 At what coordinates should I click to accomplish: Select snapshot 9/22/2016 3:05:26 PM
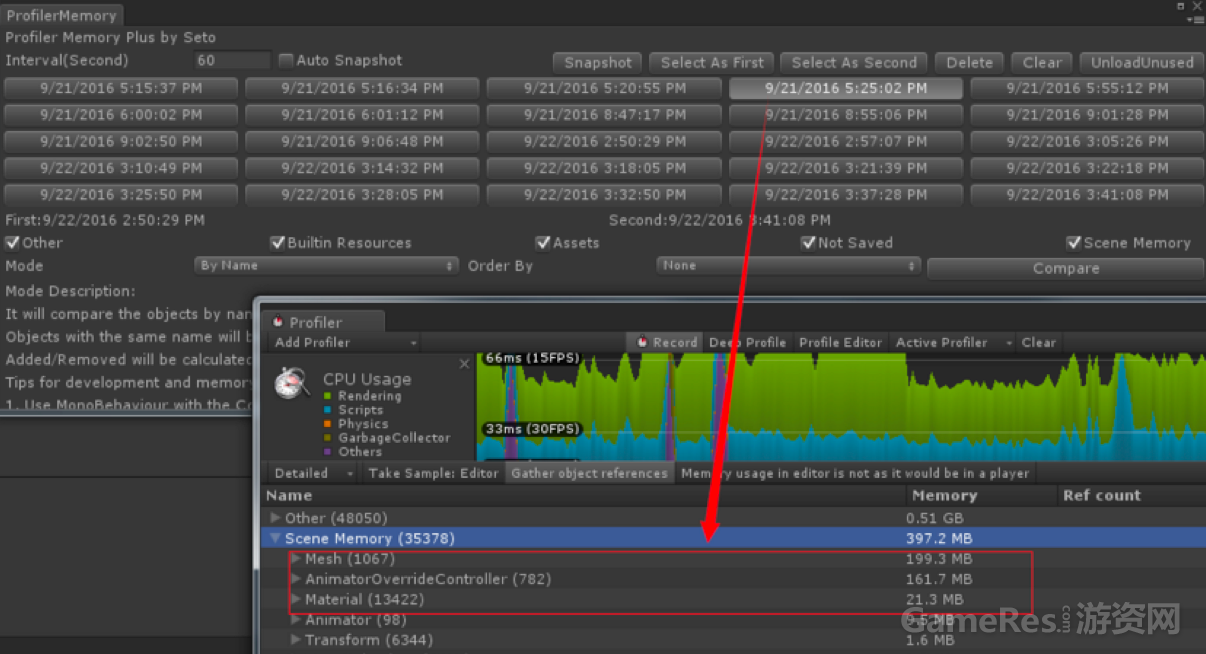point(1087,142)
